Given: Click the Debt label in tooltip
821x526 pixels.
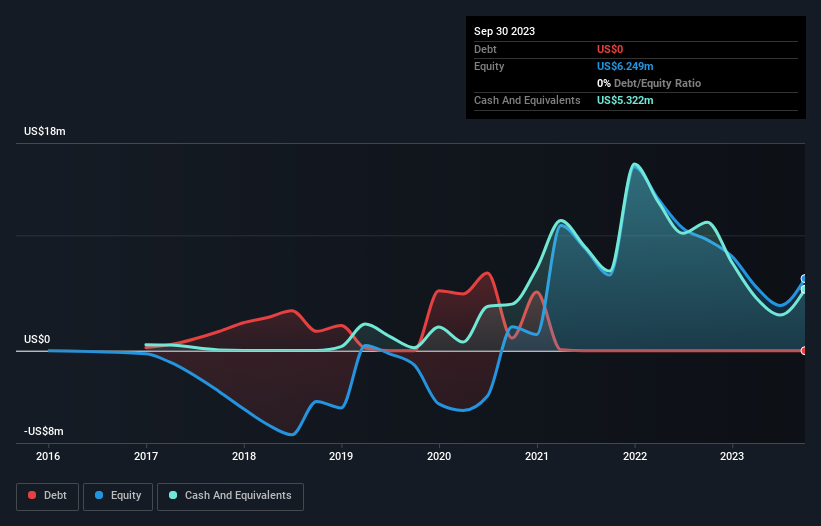Looking at the screenshot, I should coord(485,49).
